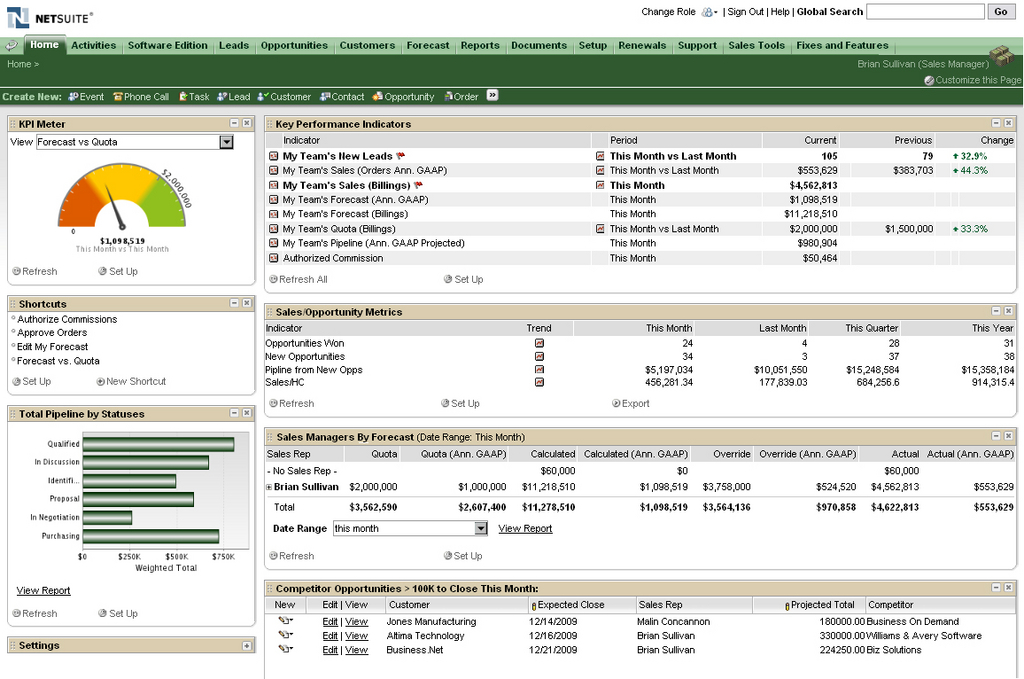Screen dimensions: 1024x679
Task: Switch to the Reports tab
Action: tap(480, 45)
